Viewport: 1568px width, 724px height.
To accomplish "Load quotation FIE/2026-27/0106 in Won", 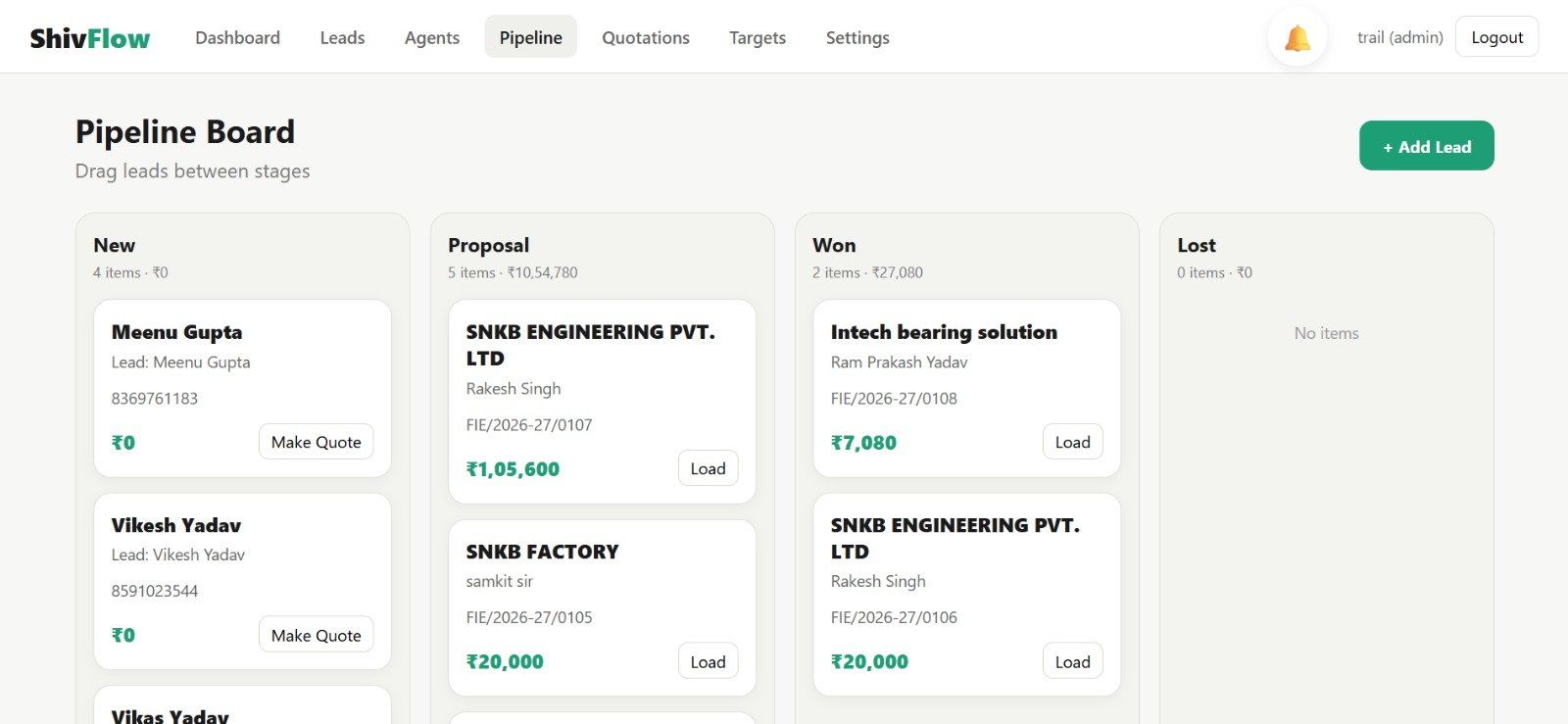I will click(1072, 661).
